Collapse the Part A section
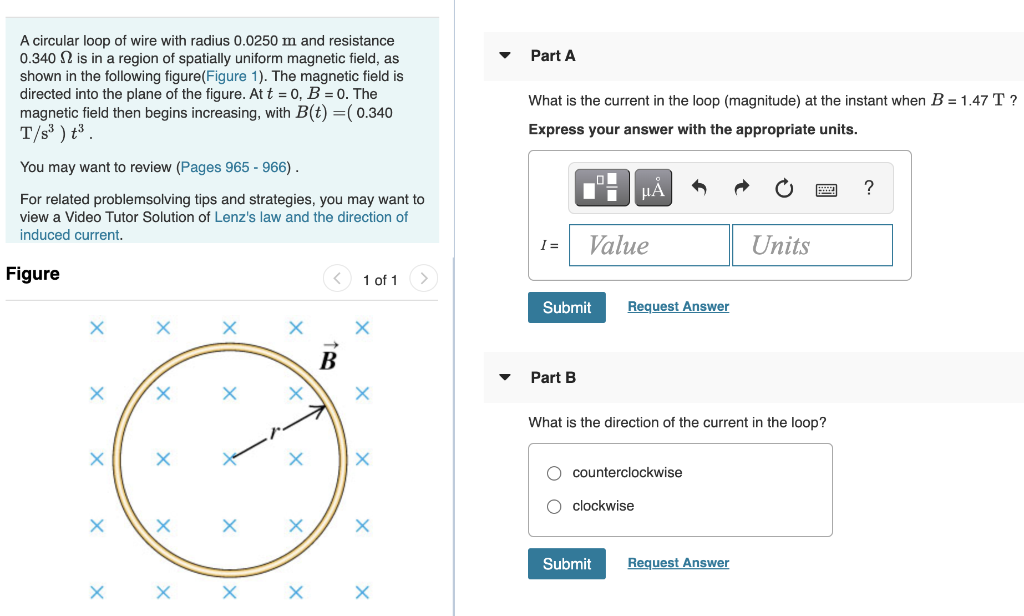Screen dimensions: 1024x616 coord(505,56)
